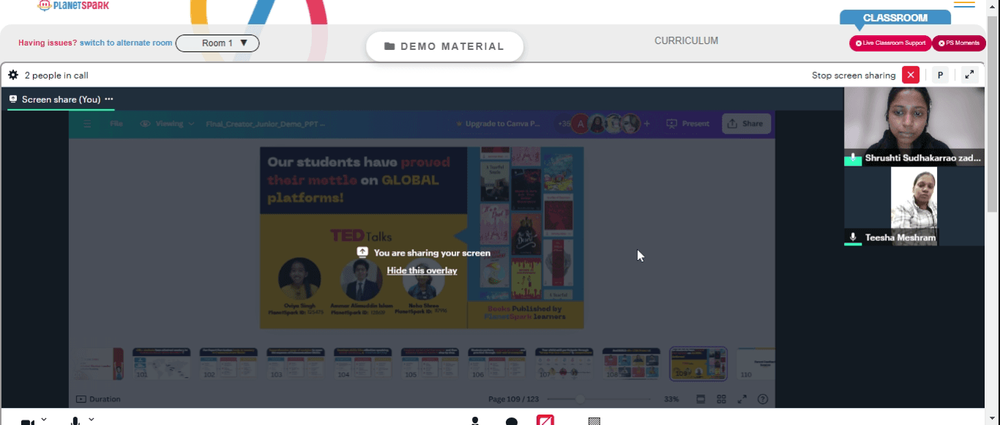Screen dimensions: 1000x425
Task: Toggle Canva notes panel icon
Action: click(700, 399)
